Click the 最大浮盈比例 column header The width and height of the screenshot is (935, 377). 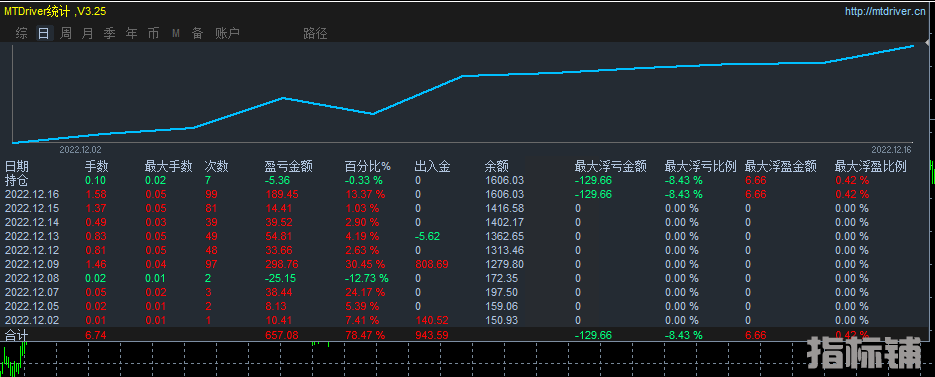pos(871,166)
